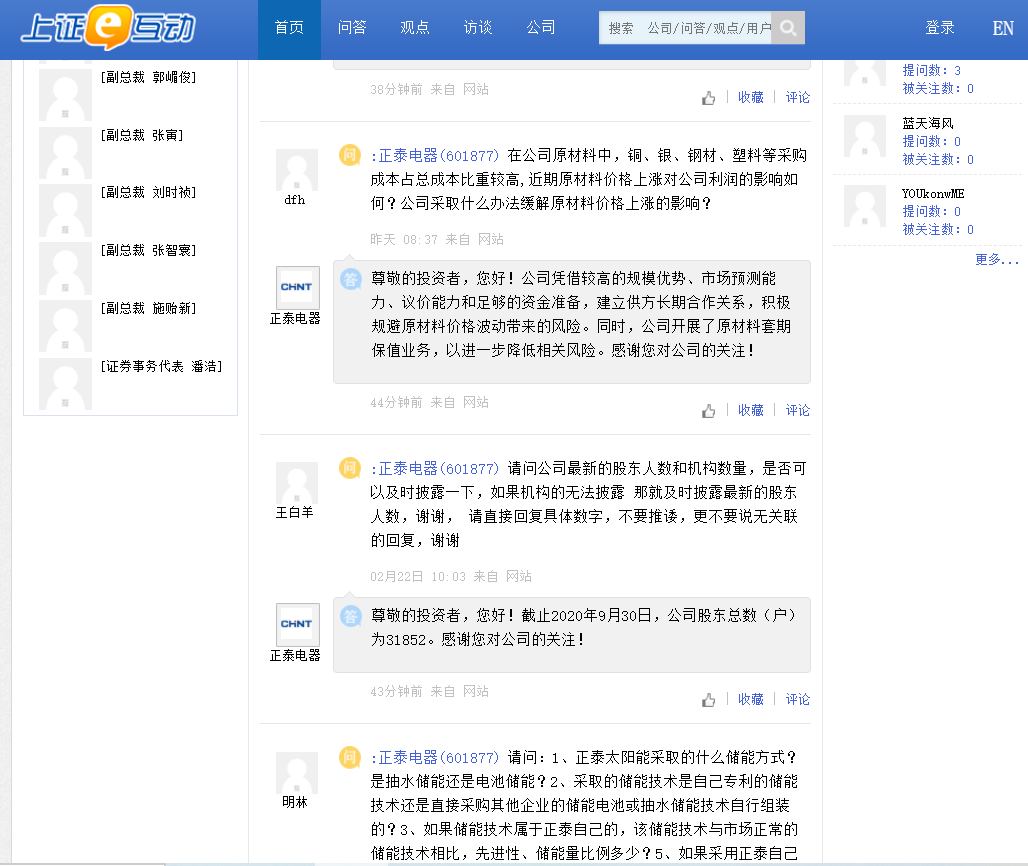Click the 上证e互动 site logo

[108, 28]
